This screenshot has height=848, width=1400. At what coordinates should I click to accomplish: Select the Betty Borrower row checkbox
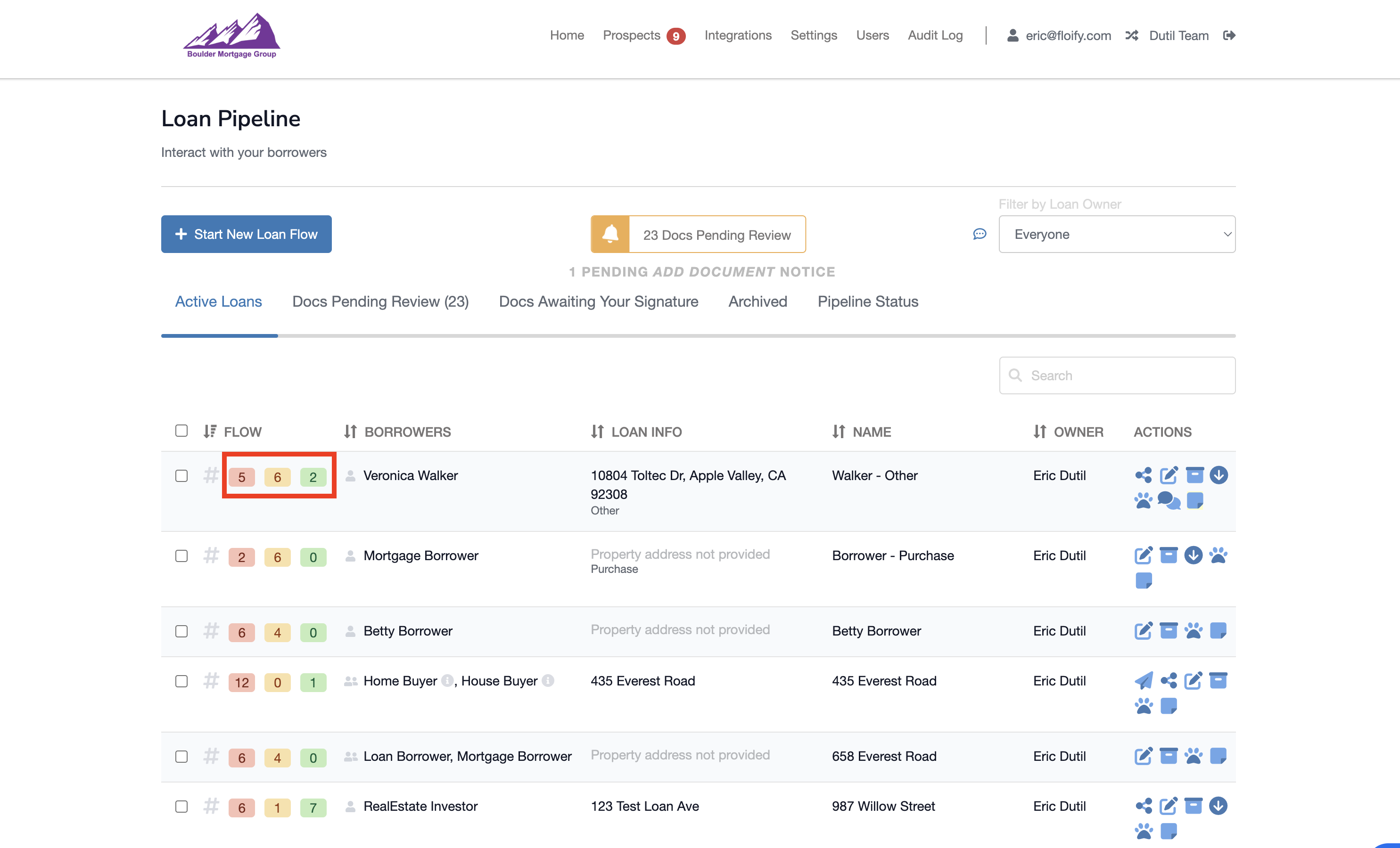[x=181, y=631]
